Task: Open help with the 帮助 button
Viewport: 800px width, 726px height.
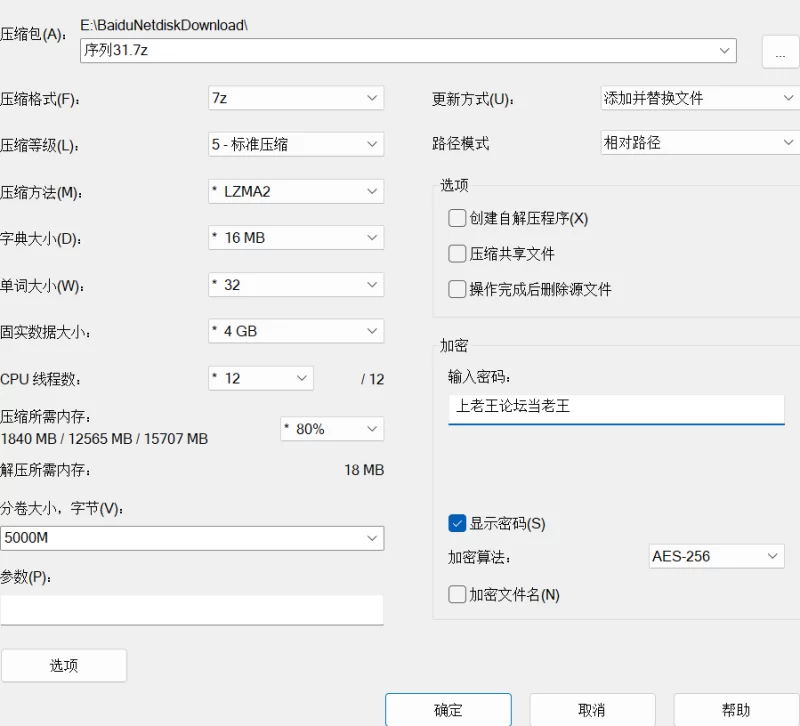Action: click(736, 710)
